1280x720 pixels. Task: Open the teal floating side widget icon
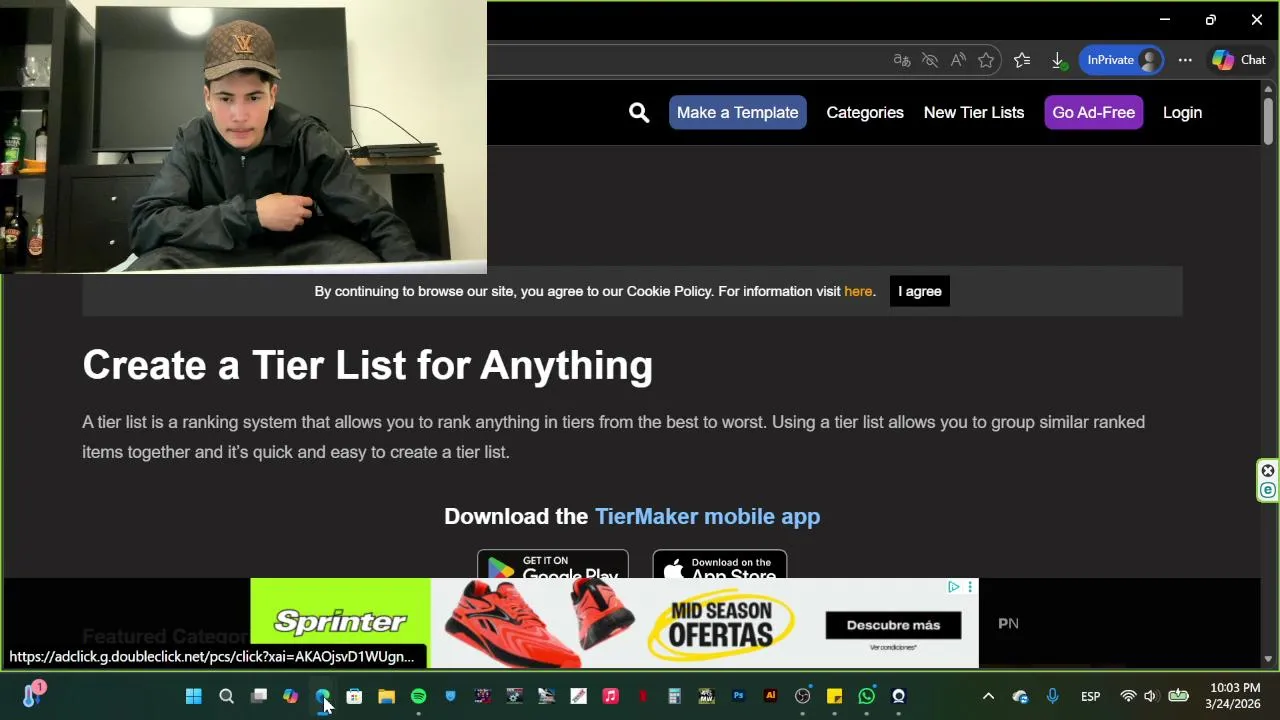pos(1268,490)
